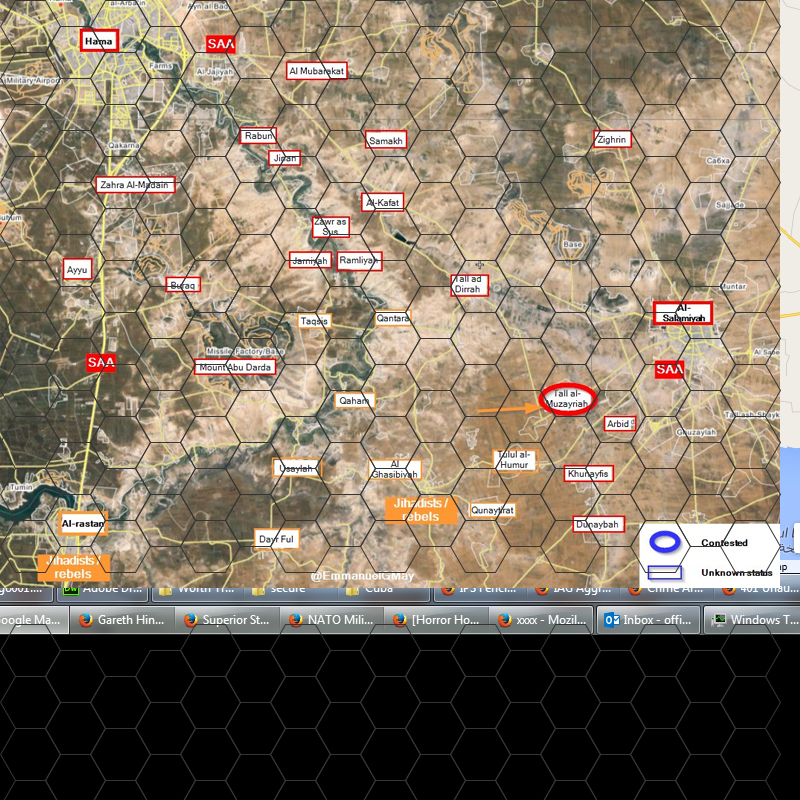800x800 pixels.
Task: Switch to Superior St... Firefox taskbar window
Action: click(227, 620)
